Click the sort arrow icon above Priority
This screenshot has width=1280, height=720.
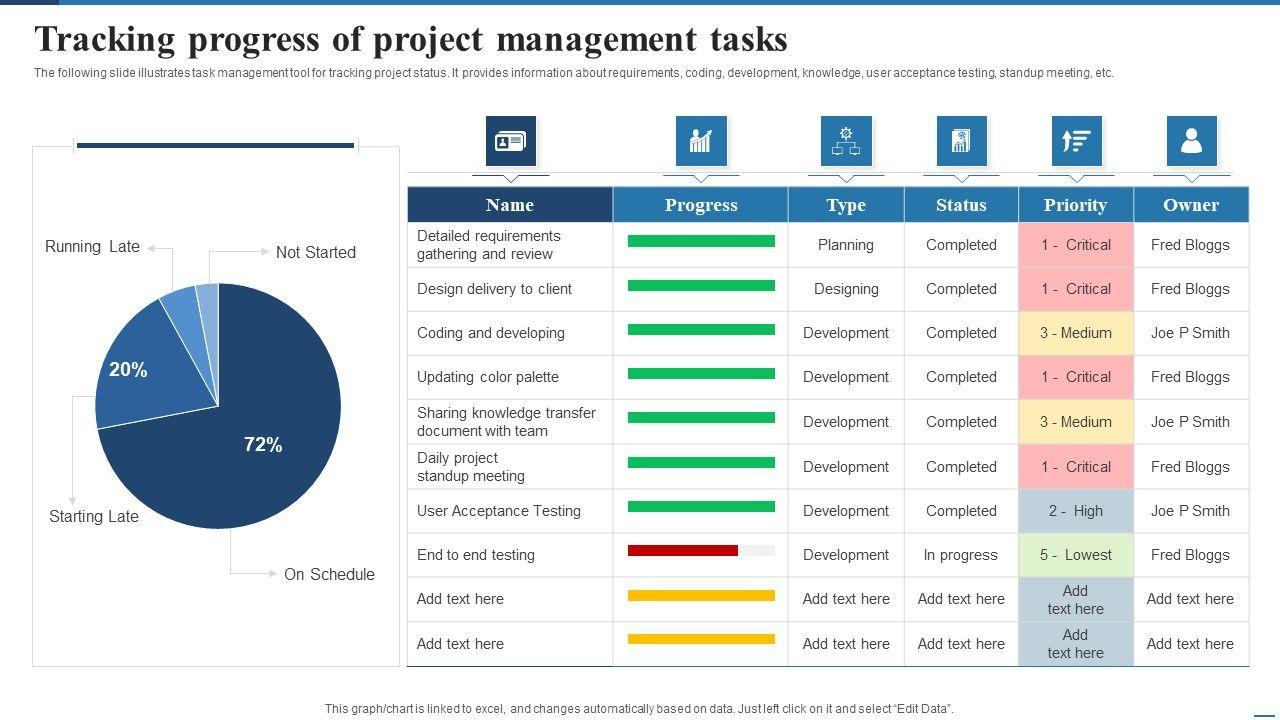[1076, 141]
